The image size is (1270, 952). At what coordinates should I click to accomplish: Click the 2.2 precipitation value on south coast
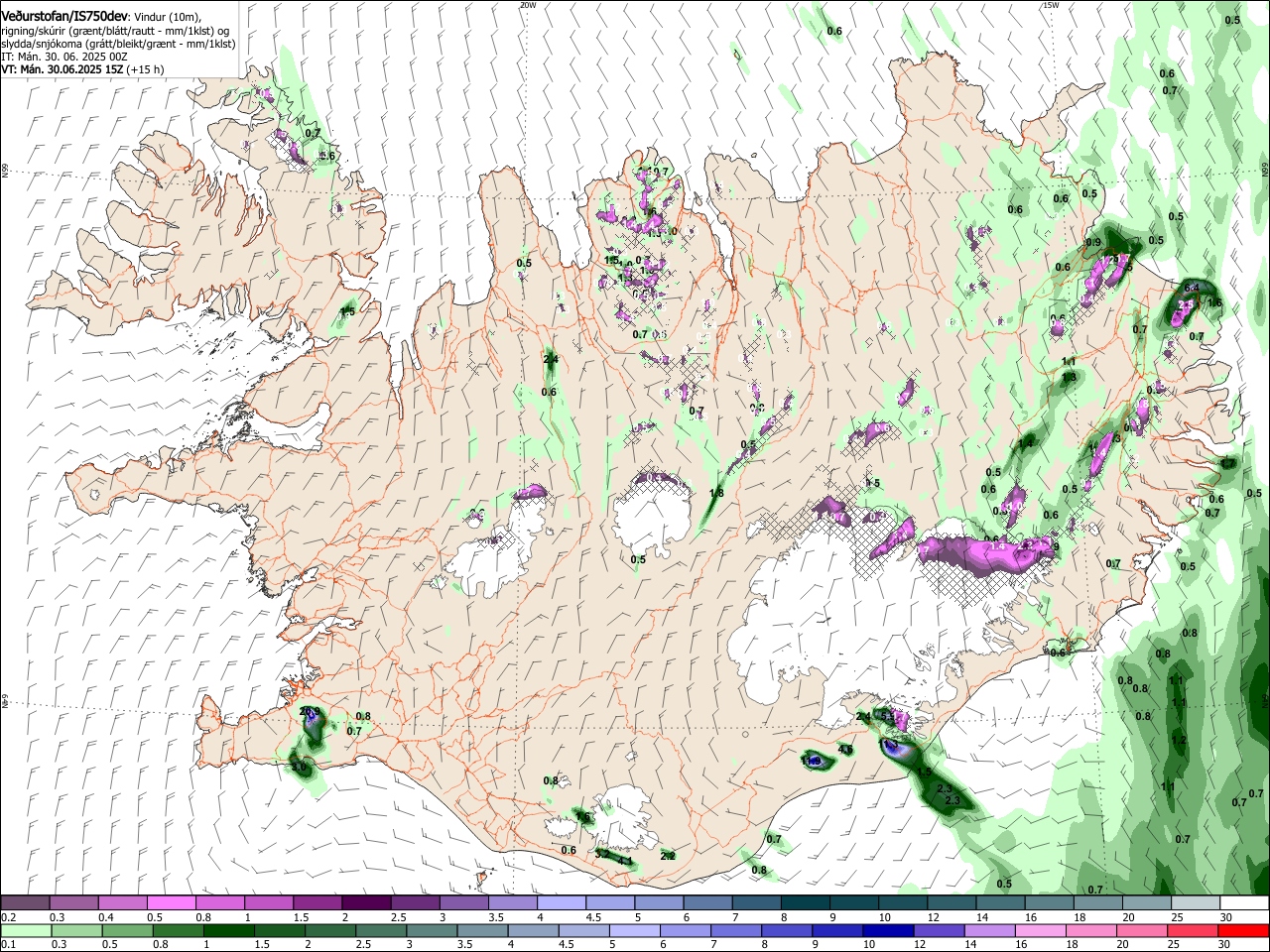[x=668, y=856]
